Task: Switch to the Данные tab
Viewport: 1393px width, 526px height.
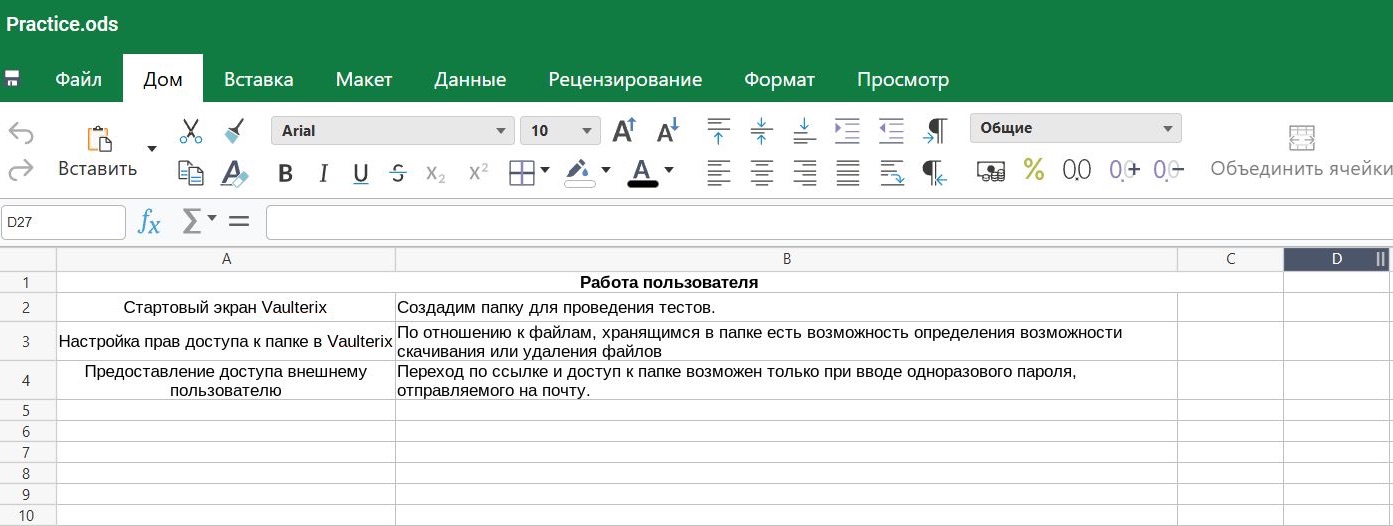Action: tap(470, 79)
